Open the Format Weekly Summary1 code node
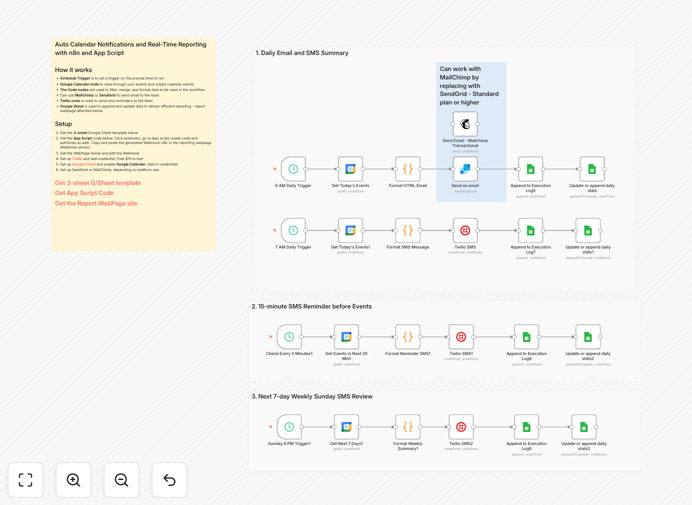 [x=408, y=427]
